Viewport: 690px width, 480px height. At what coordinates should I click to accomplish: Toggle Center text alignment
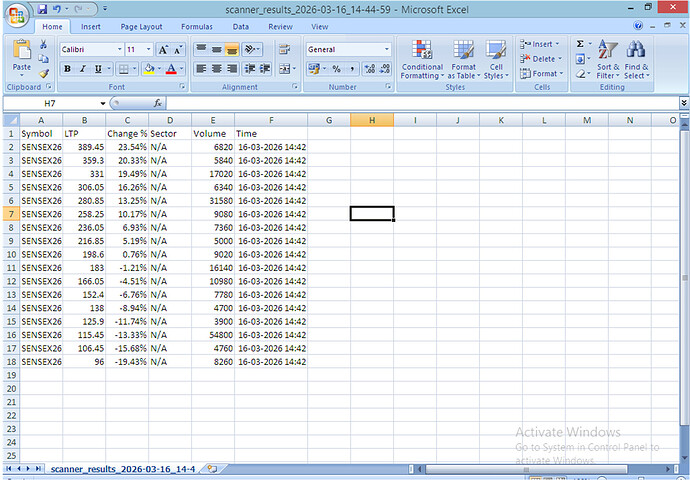tap(217, 69)
